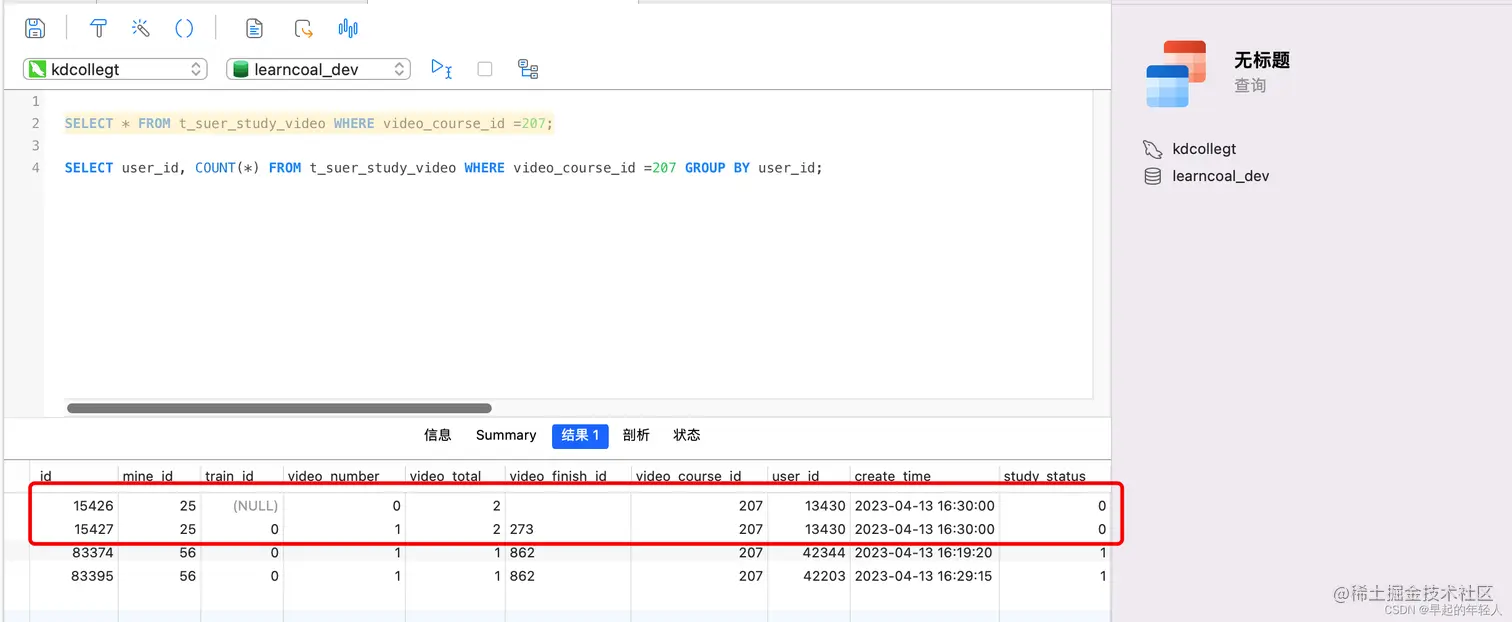
Task: Click the user_id column header
Action: [808, 476]
